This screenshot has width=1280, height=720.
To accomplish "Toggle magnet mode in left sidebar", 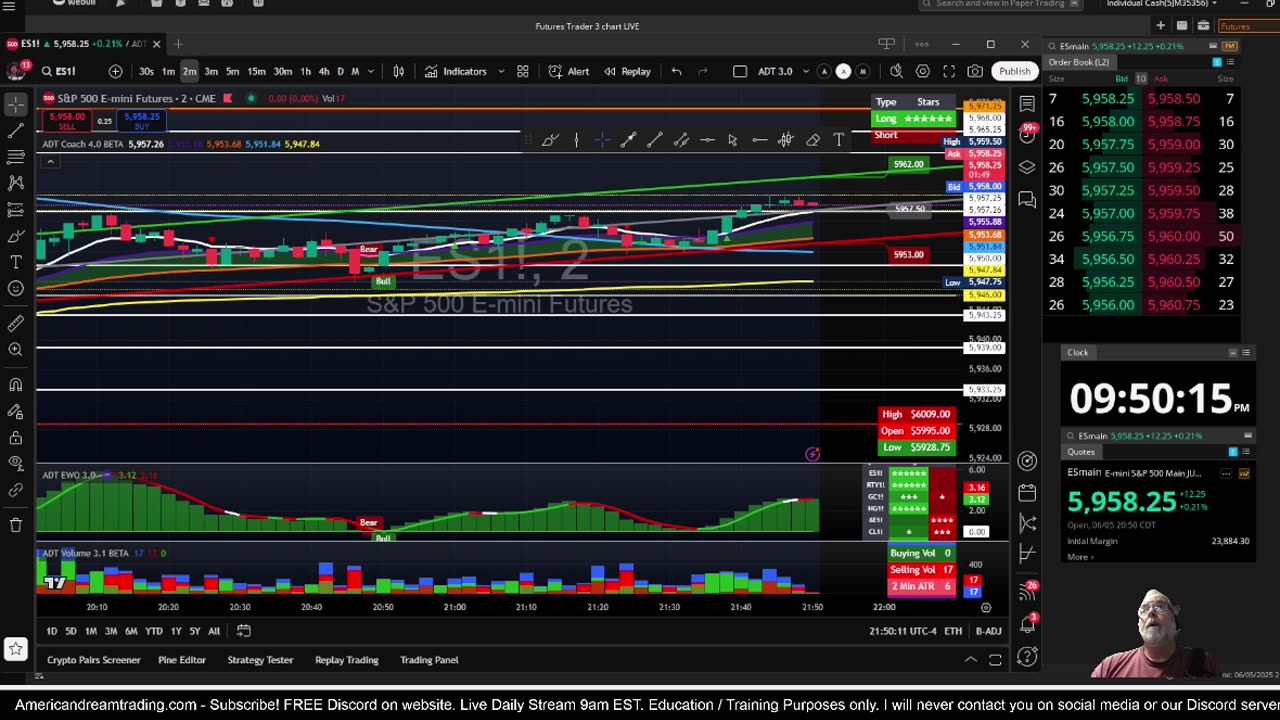I will click(x=16, y=384).
